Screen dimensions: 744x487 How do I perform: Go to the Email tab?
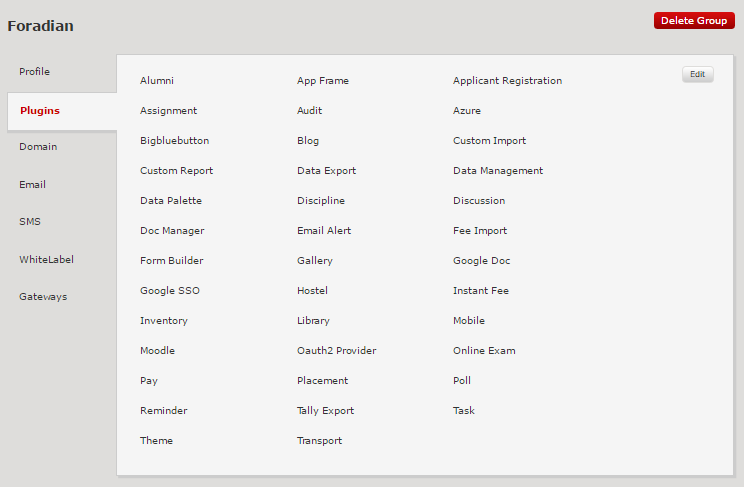tap(32, 185)
